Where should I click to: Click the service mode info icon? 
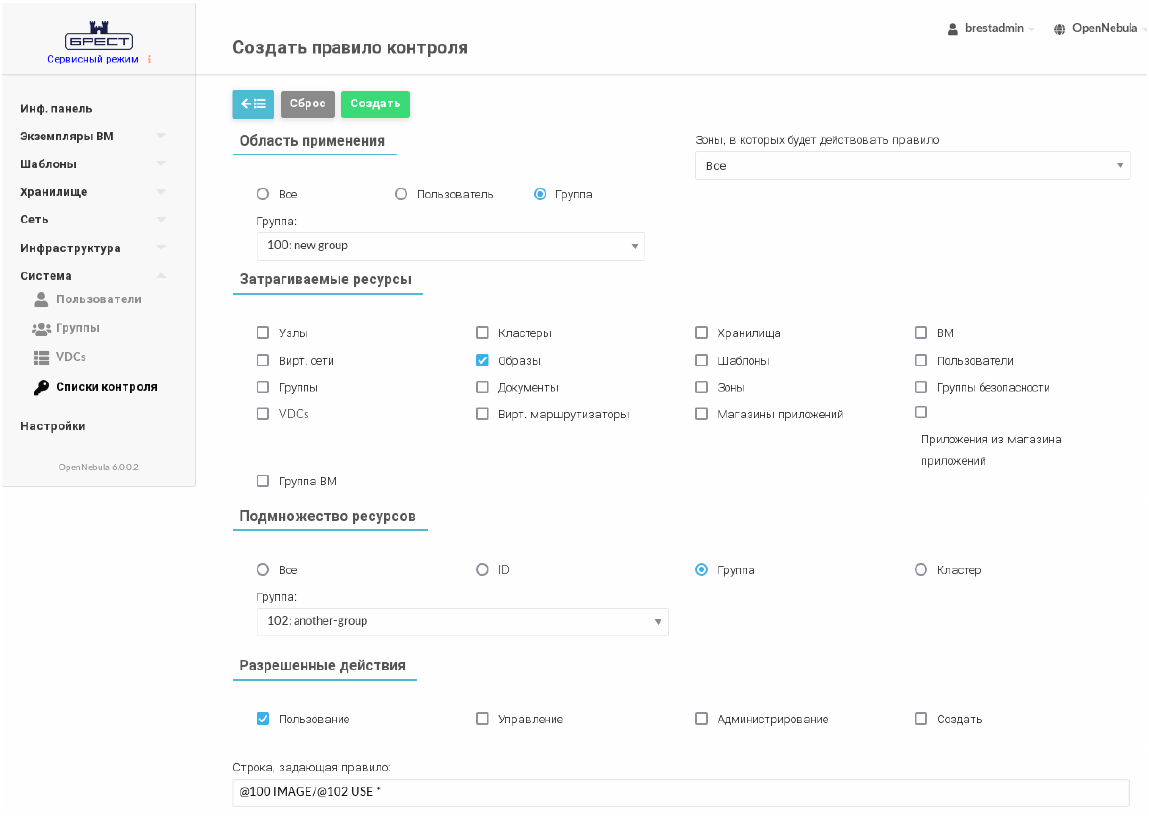(149, 59)
